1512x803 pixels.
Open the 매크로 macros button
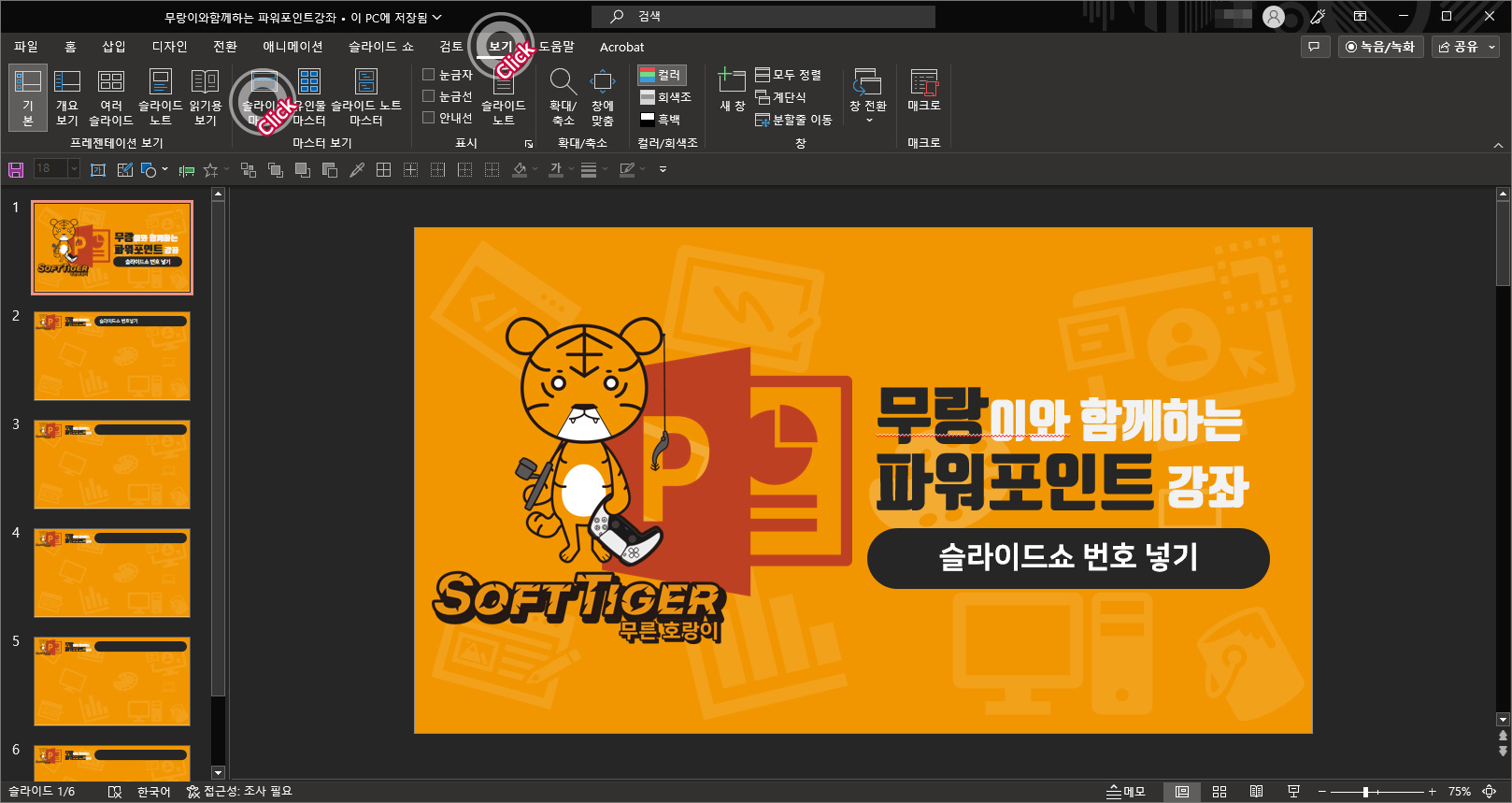[x=924, y=91]
